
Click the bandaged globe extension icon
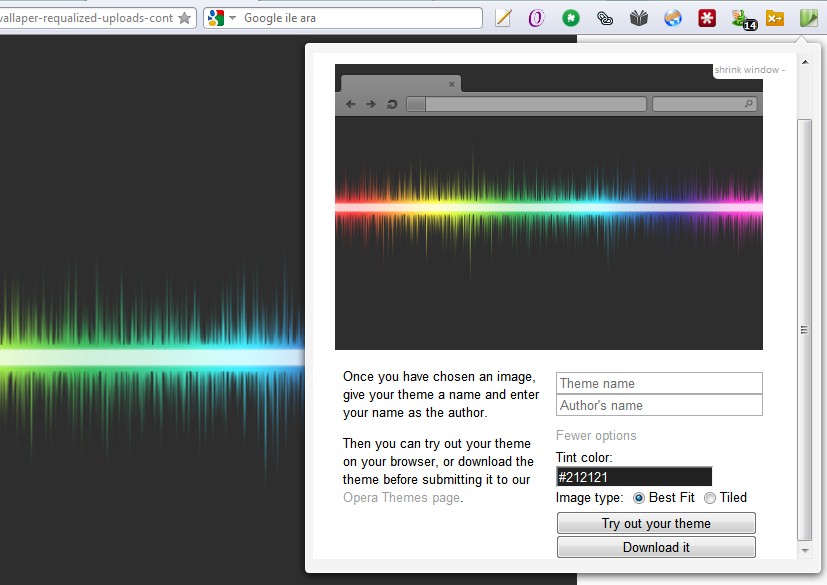click(672, 18)
